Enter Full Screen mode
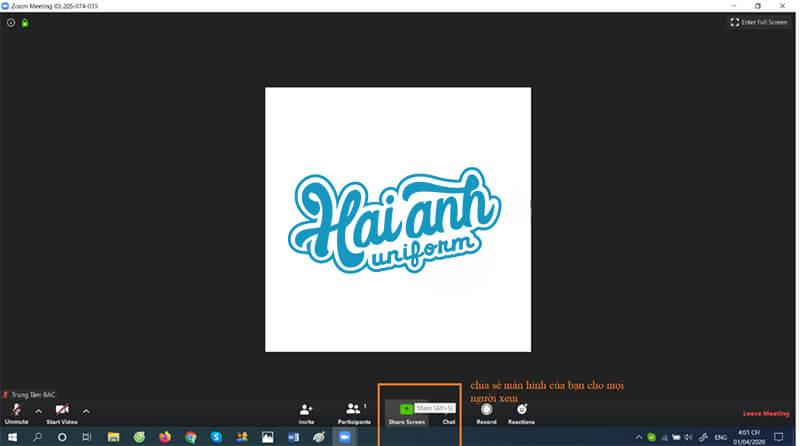Screen dimensions: 800x446 (x=759, y=22)
